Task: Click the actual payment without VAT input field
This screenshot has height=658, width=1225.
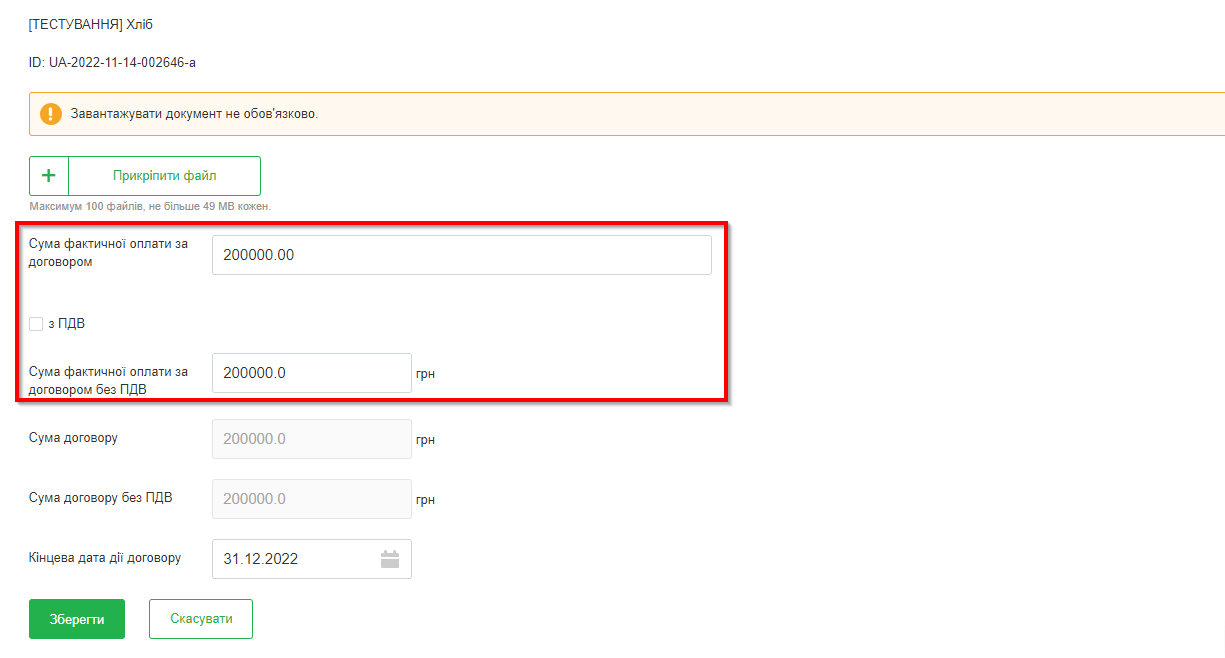Action: pos(311,373)
